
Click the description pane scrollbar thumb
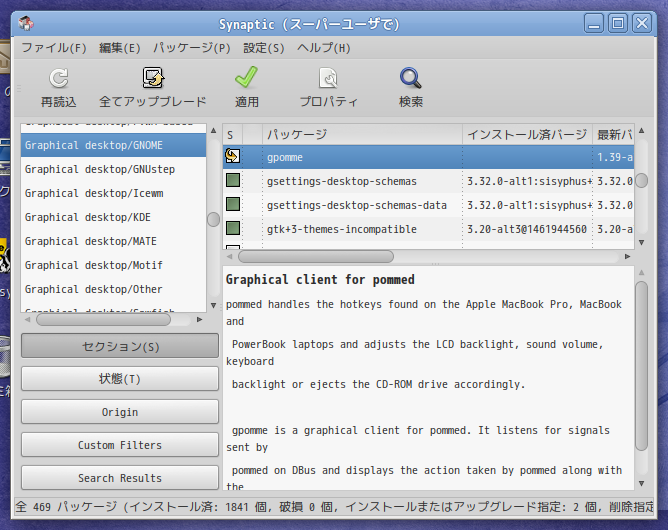coord(642,366)
